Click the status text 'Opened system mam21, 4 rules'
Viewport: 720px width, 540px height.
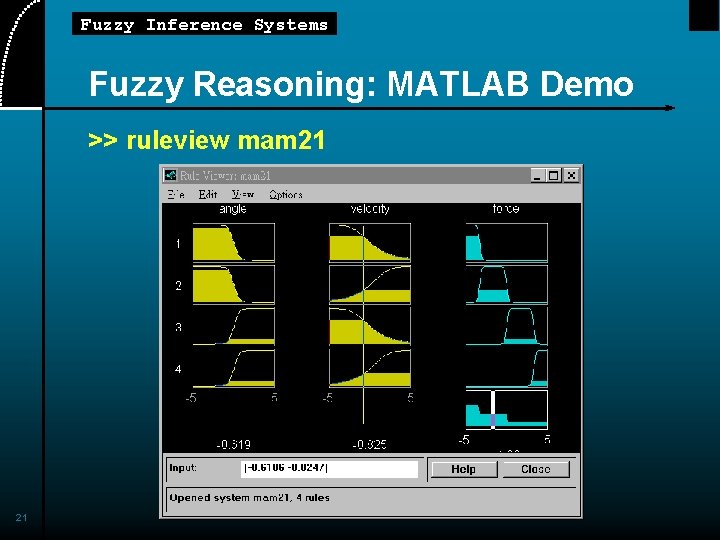click(249, 498)
